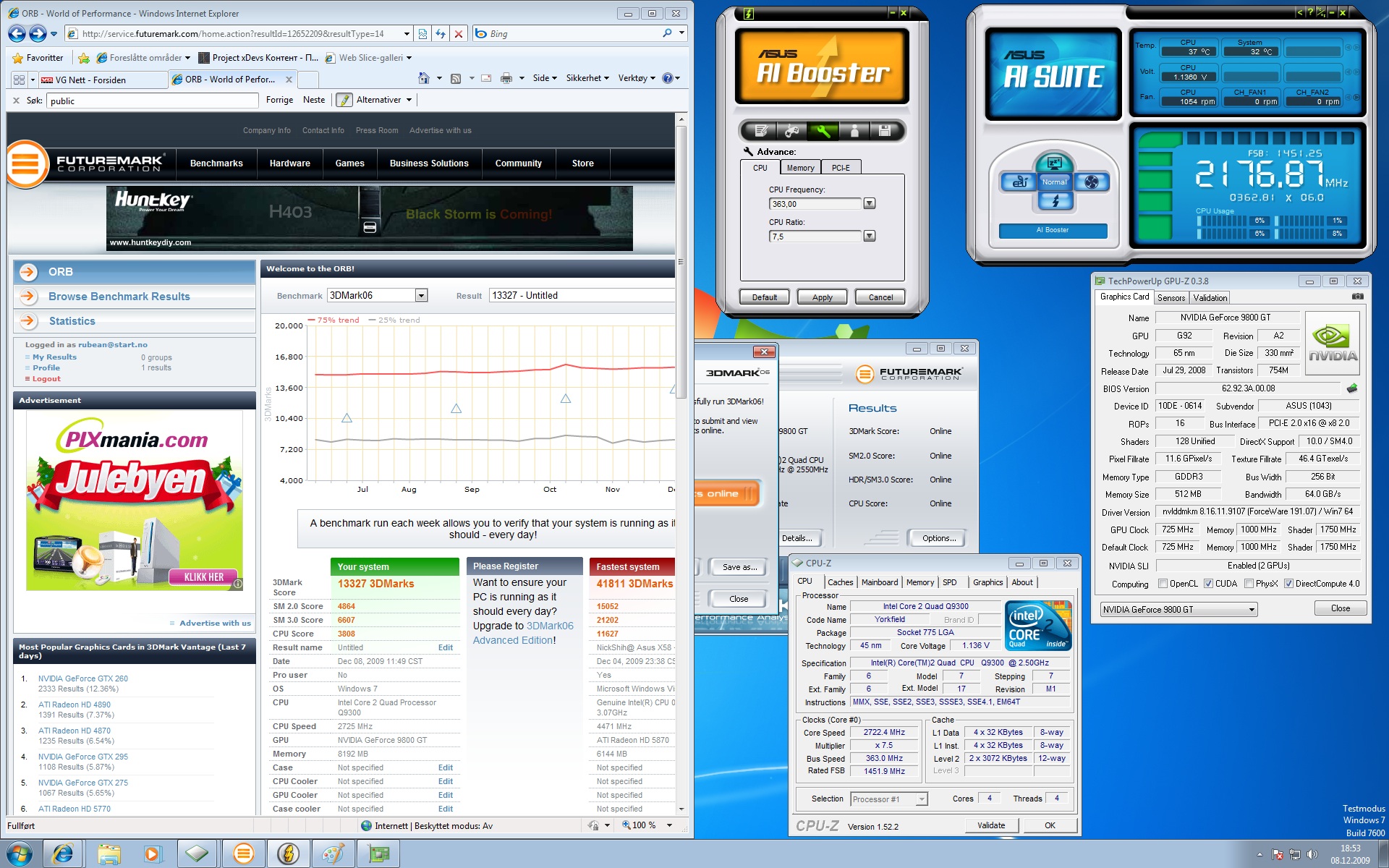Click the Logout link

[46, 378]
